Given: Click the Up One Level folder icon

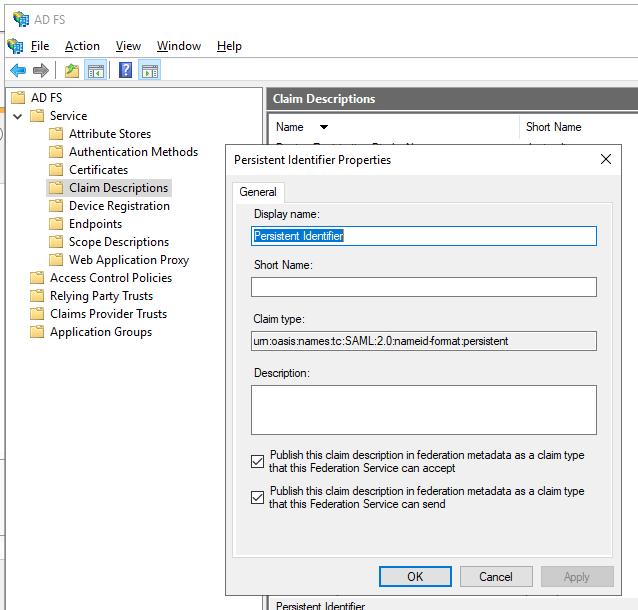Looking at the screenshot, I should point(72,70).
